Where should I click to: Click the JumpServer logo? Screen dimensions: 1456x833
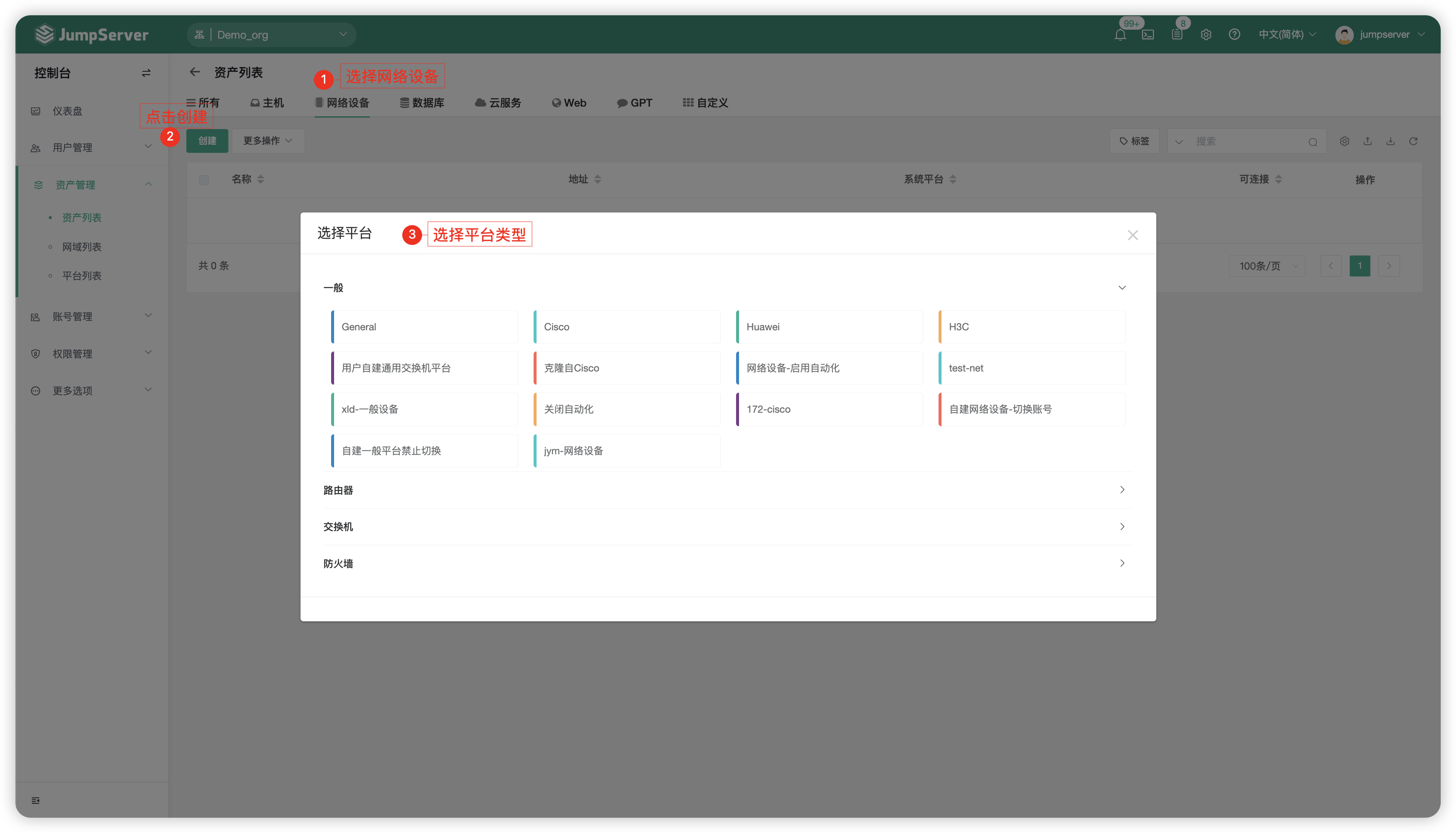[x=92, y=35]
